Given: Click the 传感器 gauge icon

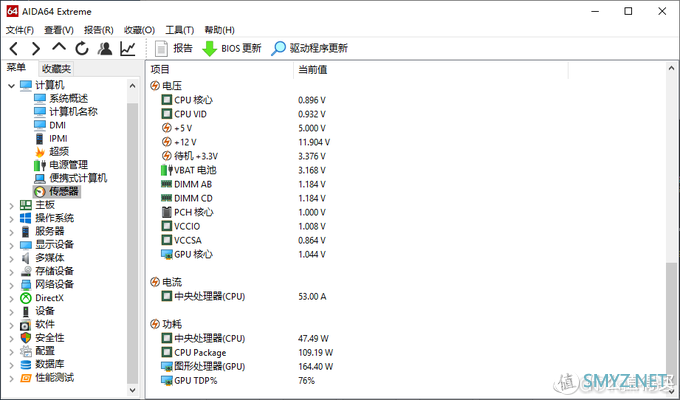Looking at the screenshot, I should [40, 192].
